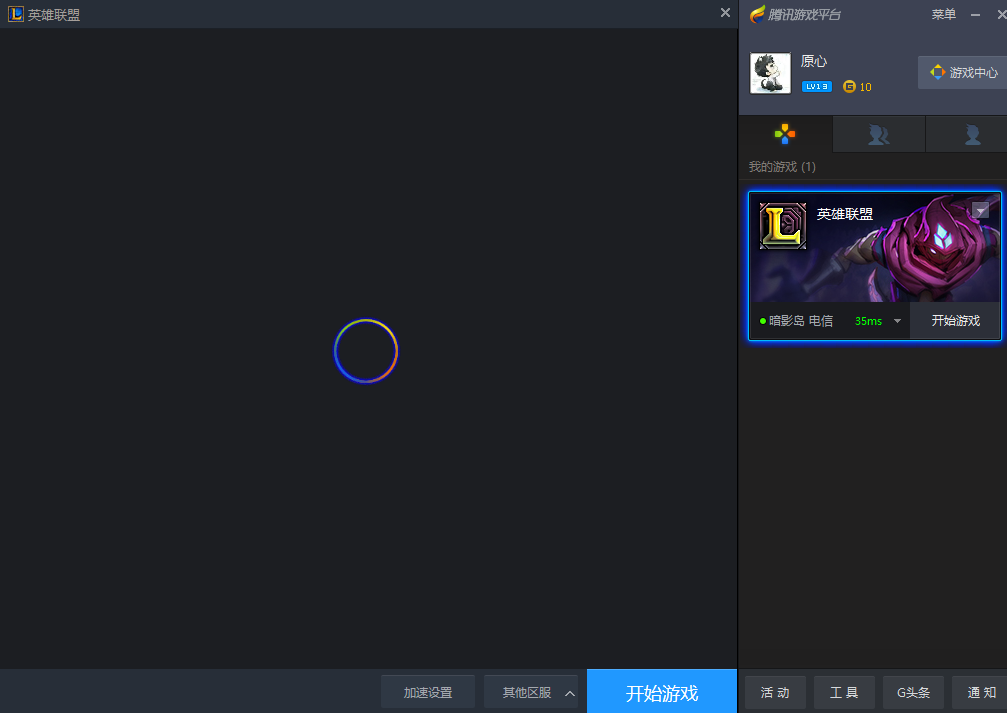Click the 英雄联盟 game card title
This screenshot has height=713, width=1007.
pos(845,214)
